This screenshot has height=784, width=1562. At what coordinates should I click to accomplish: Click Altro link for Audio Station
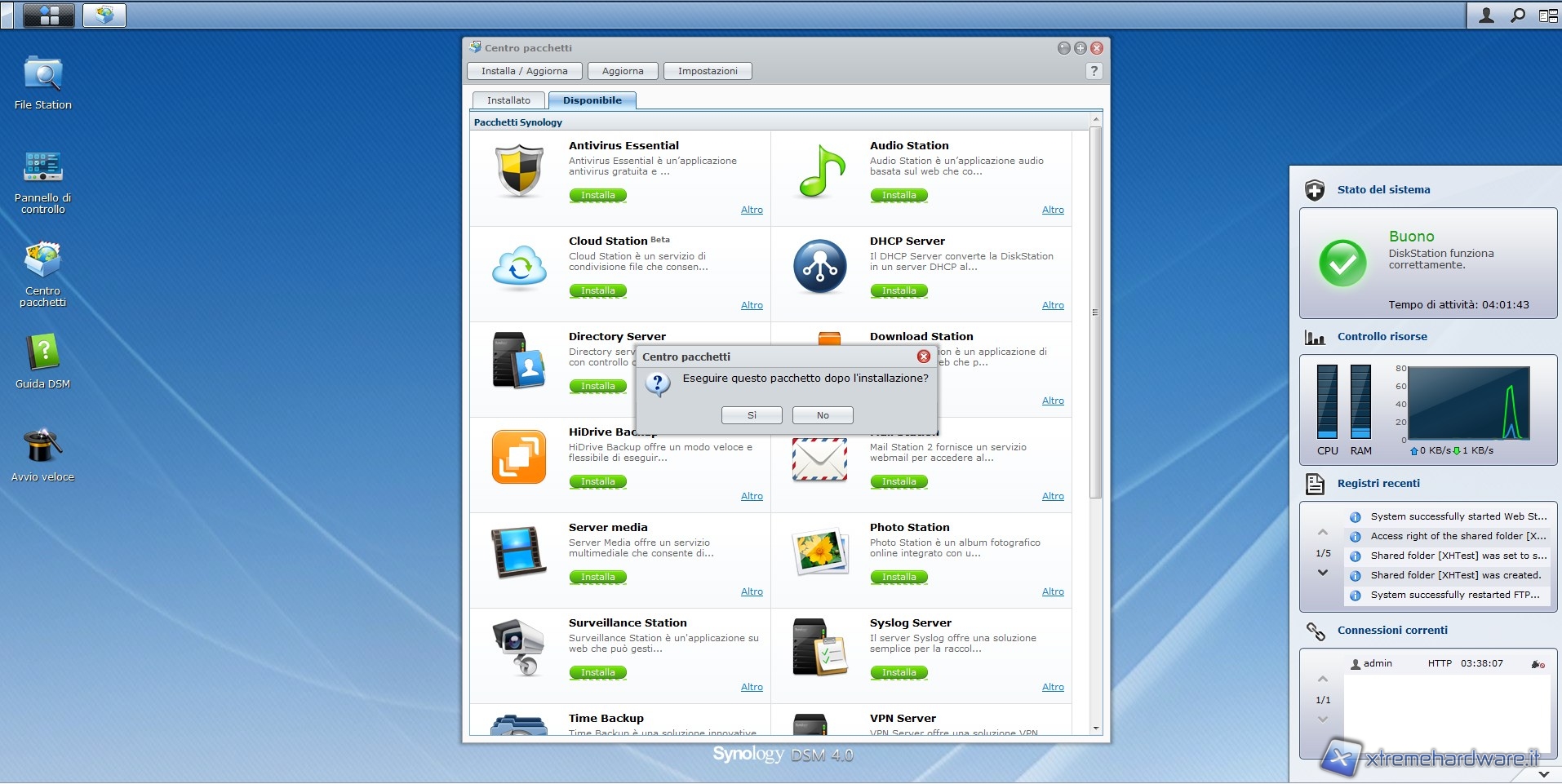pyautogui.click(x=1052, y=210)
